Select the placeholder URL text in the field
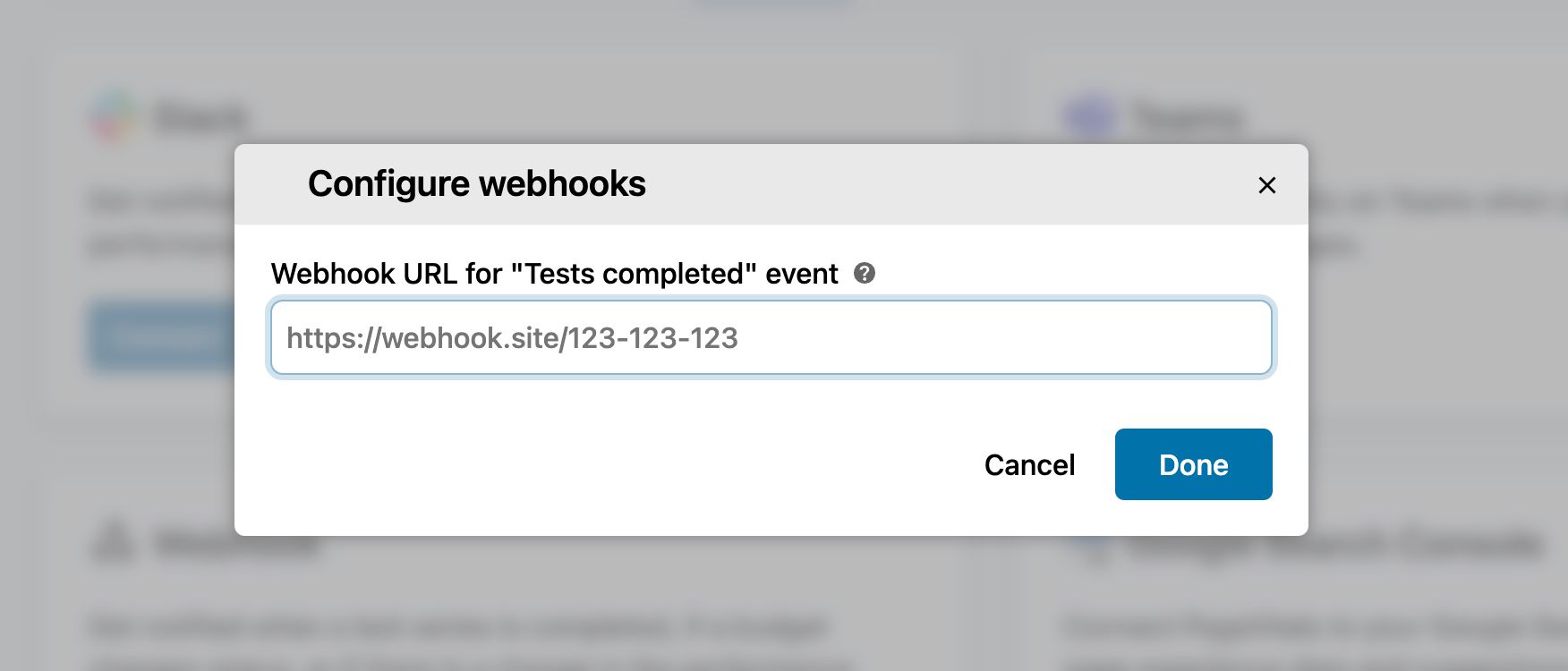Image resolution: width=1568 pixels, height=671 pixels. tap(512, 338)
